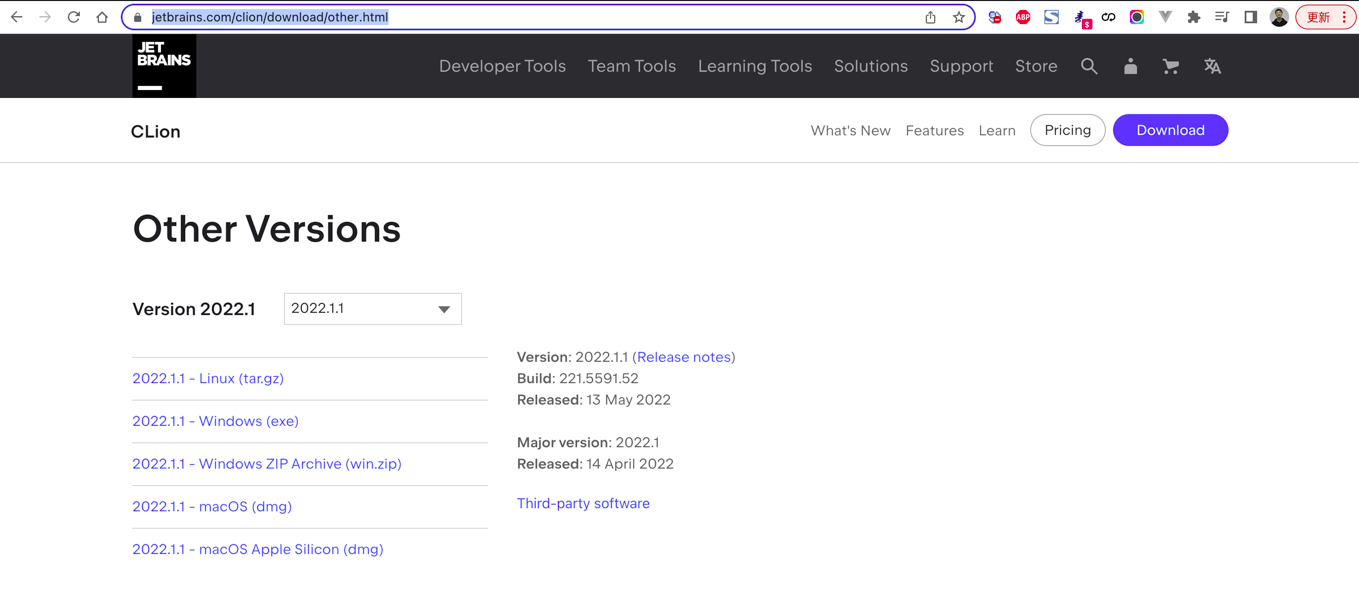This screenshot has height=590, width=1359.
Task: Open the shopping cart
Action: point(1171,66)
